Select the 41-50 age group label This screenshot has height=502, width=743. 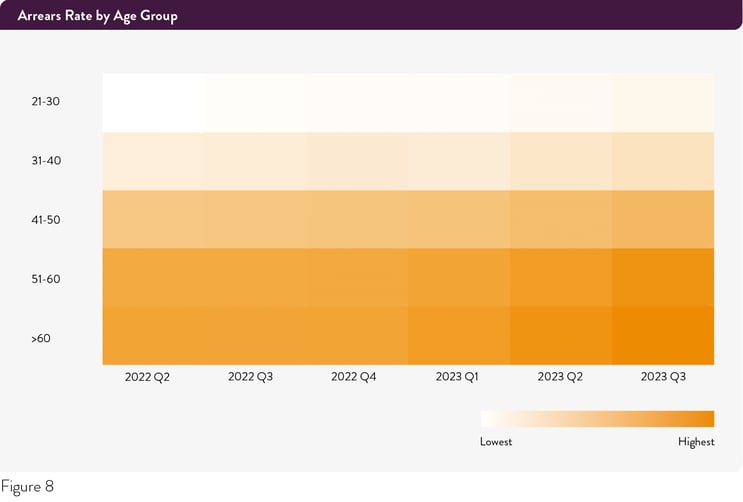(x=46, y=220)
